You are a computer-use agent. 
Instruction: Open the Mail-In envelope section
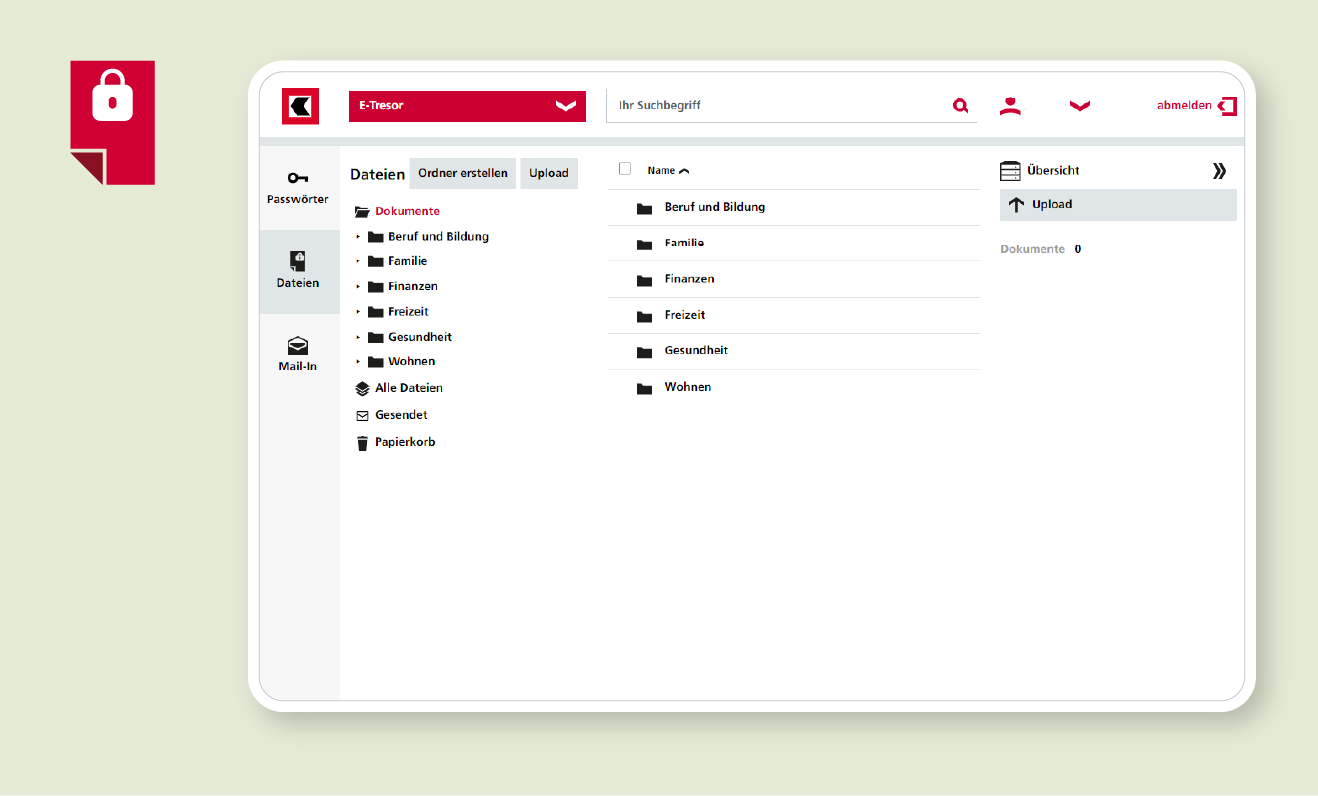click(x=298, y=354)
